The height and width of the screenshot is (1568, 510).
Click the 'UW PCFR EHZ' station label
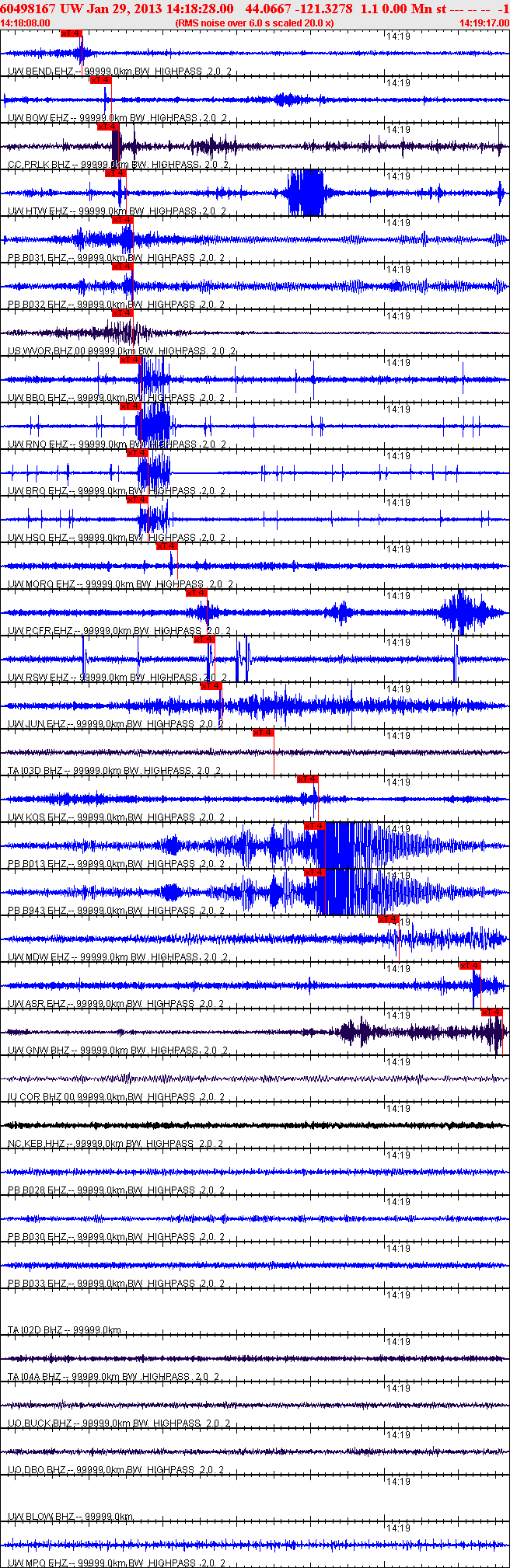tap(40, 631)
